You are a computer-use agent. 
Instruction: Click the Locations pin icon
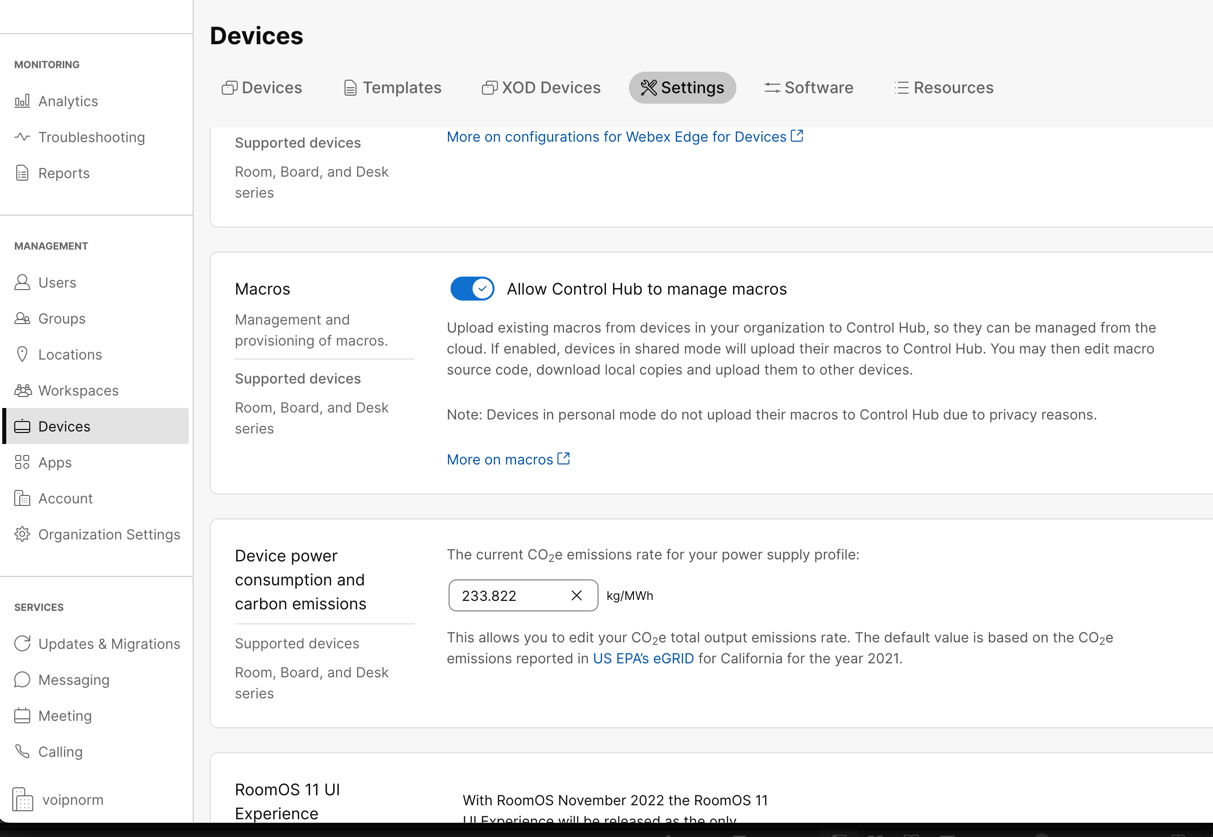(x=22, y=355)
